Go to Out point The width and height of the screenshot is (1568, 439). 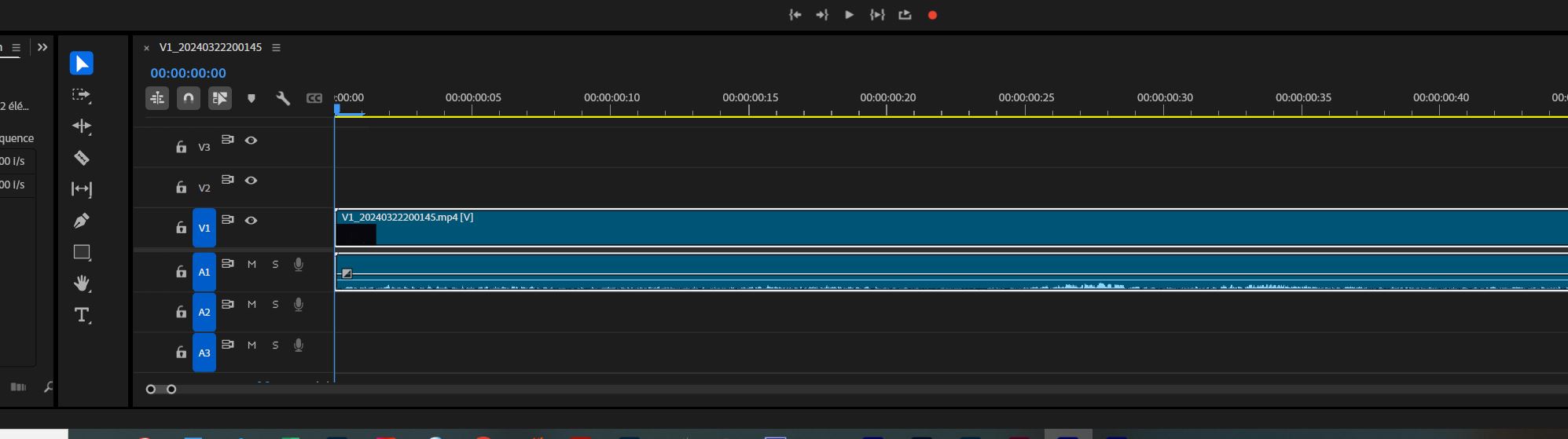[x=822, y=15]
